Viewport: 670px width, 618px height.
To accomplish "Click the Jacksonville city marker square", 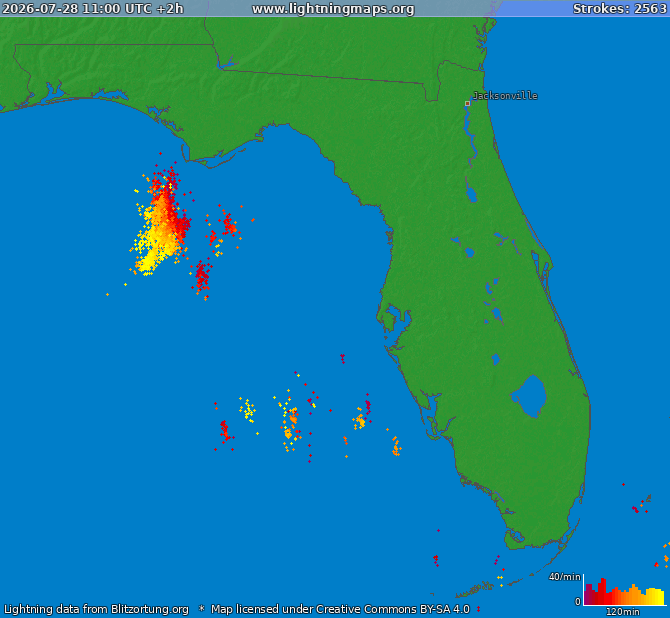I will click(467, 103).
